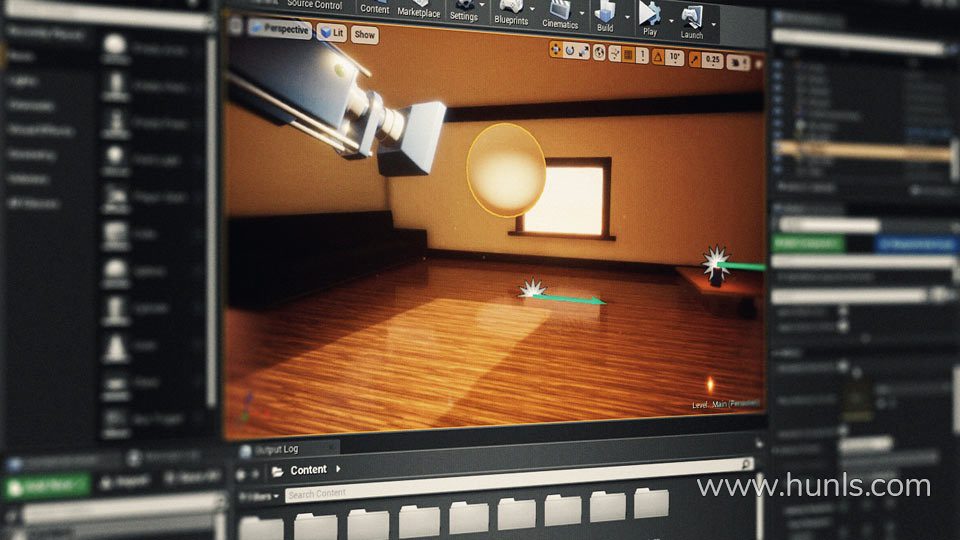Open the Lit view mode menu

tap(332, 32)
